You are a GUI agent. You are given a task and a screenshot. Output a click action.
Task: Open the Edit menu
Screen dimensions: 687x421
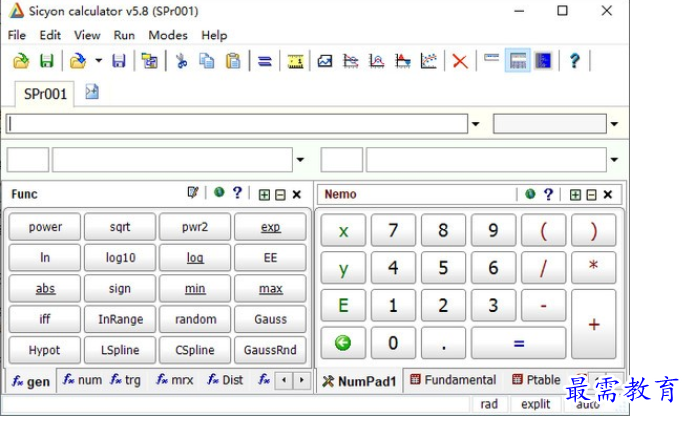(50, 35)
